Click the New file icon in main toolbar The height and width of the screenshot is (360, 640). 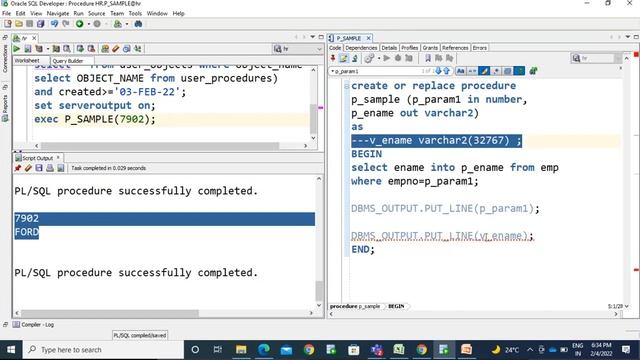[x=8, y=24]
